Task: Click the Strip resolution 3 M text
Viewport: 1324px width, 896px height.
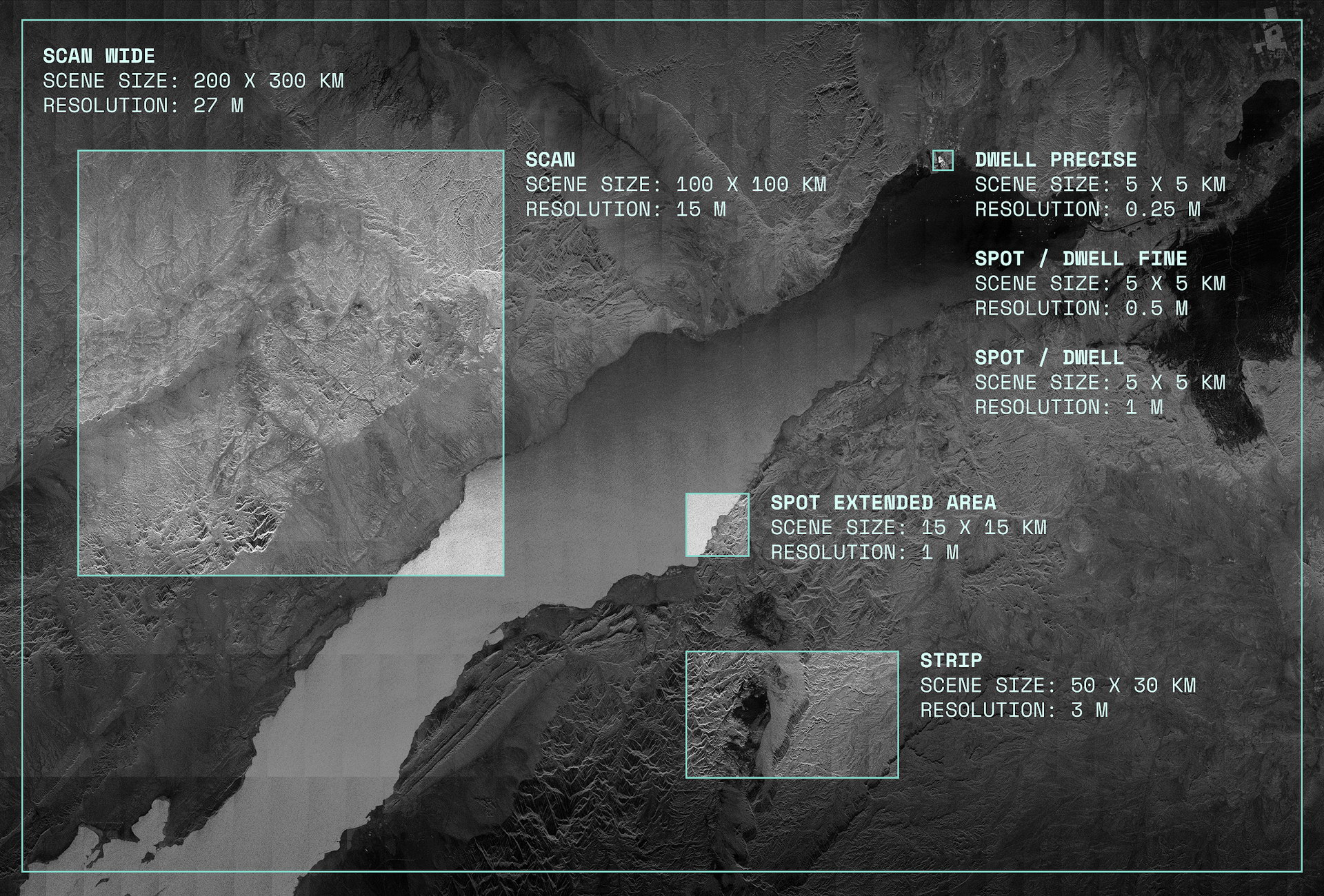Action: coord(1014,709)
